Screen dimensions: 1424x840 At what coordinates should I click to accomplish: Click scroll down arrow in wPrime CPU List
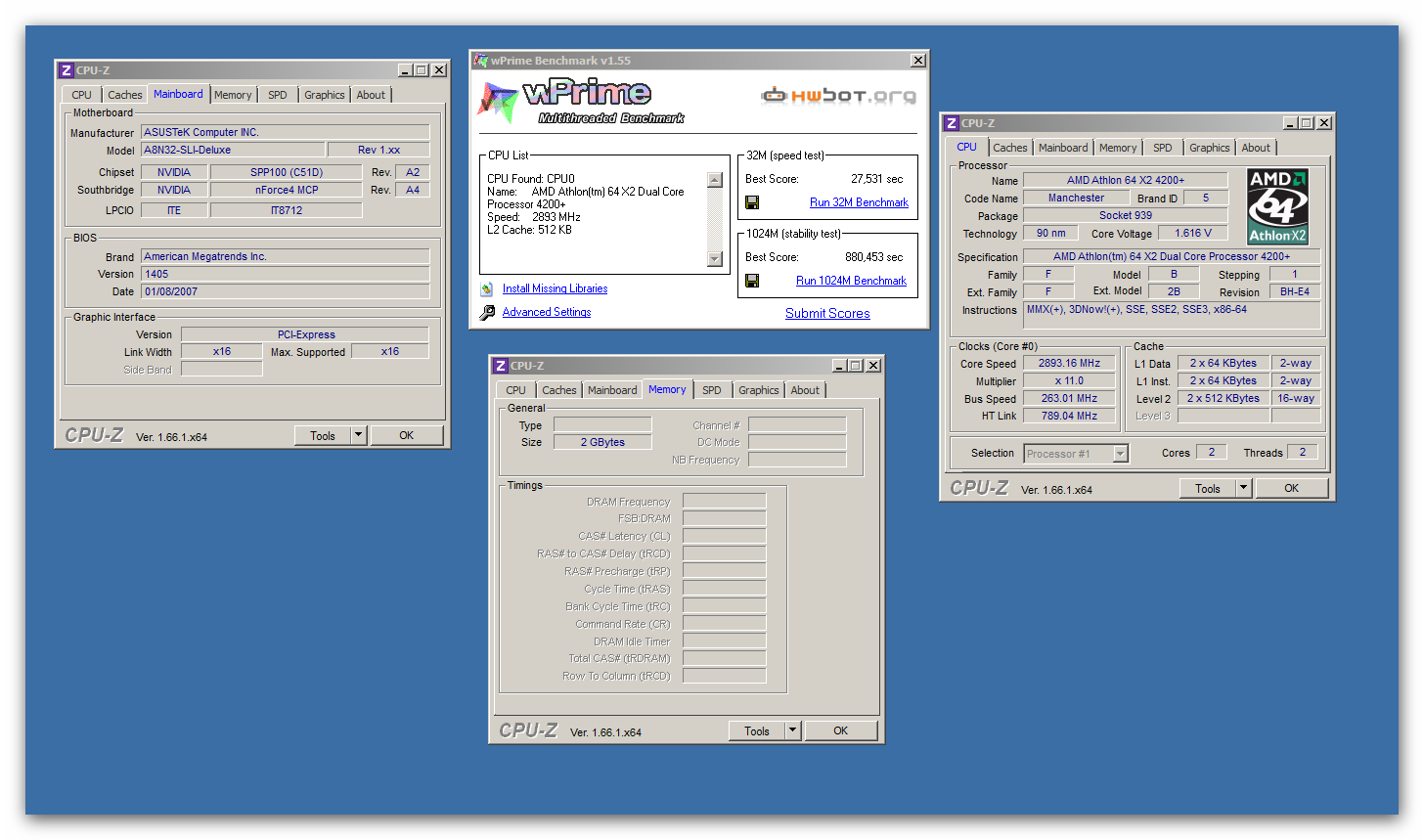(x=715, y=259)
